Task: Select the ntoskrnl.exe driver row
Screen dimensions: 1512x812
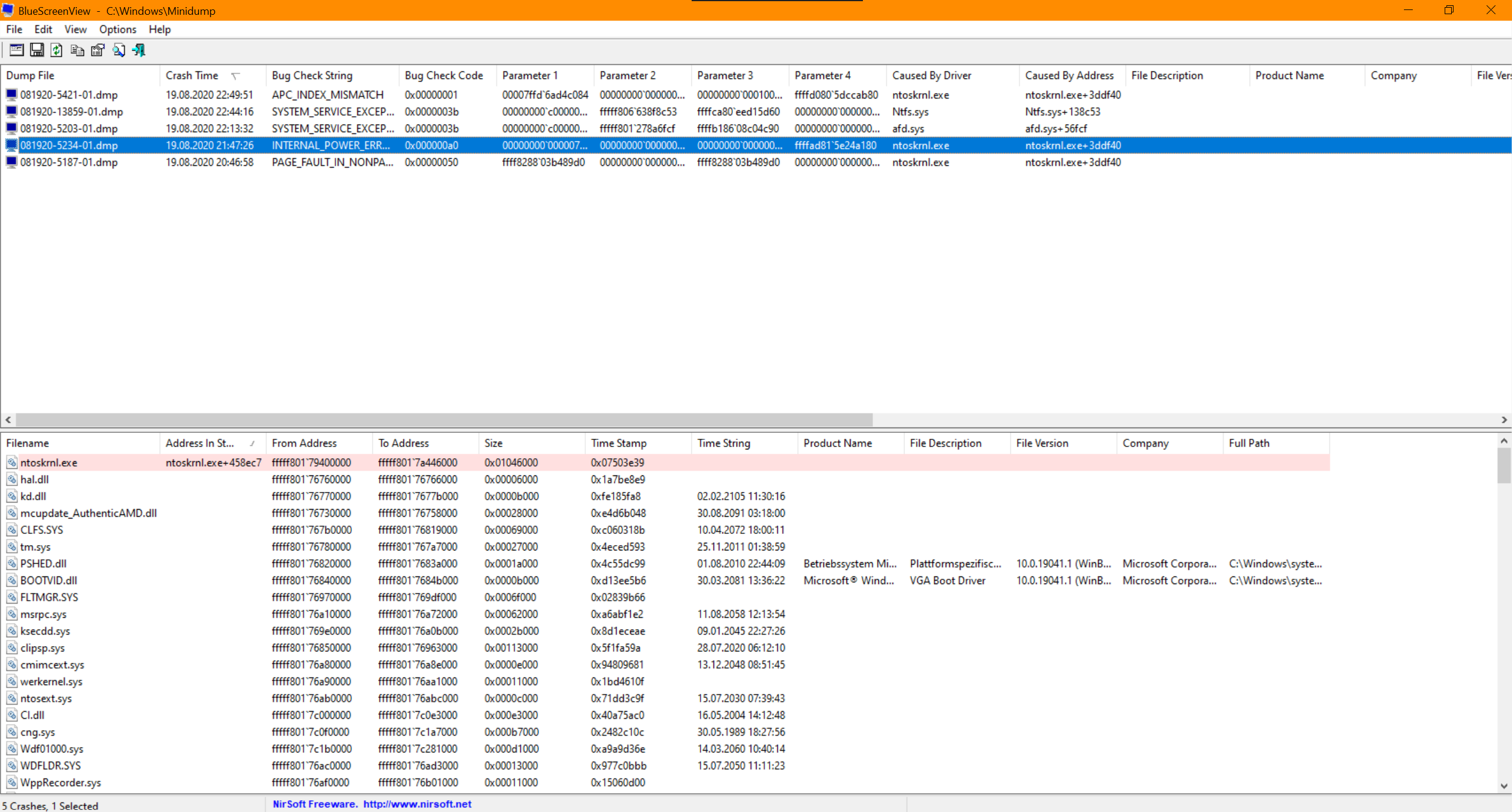Action: [48, 462]
